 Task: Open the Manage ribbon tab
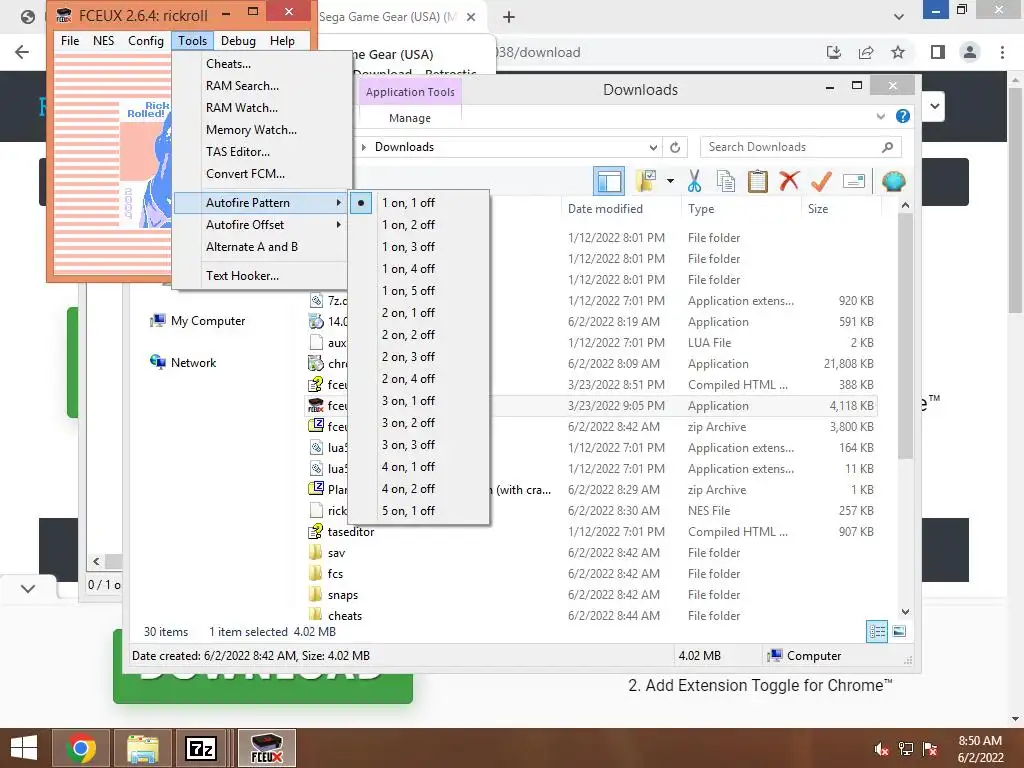(410, 118)
